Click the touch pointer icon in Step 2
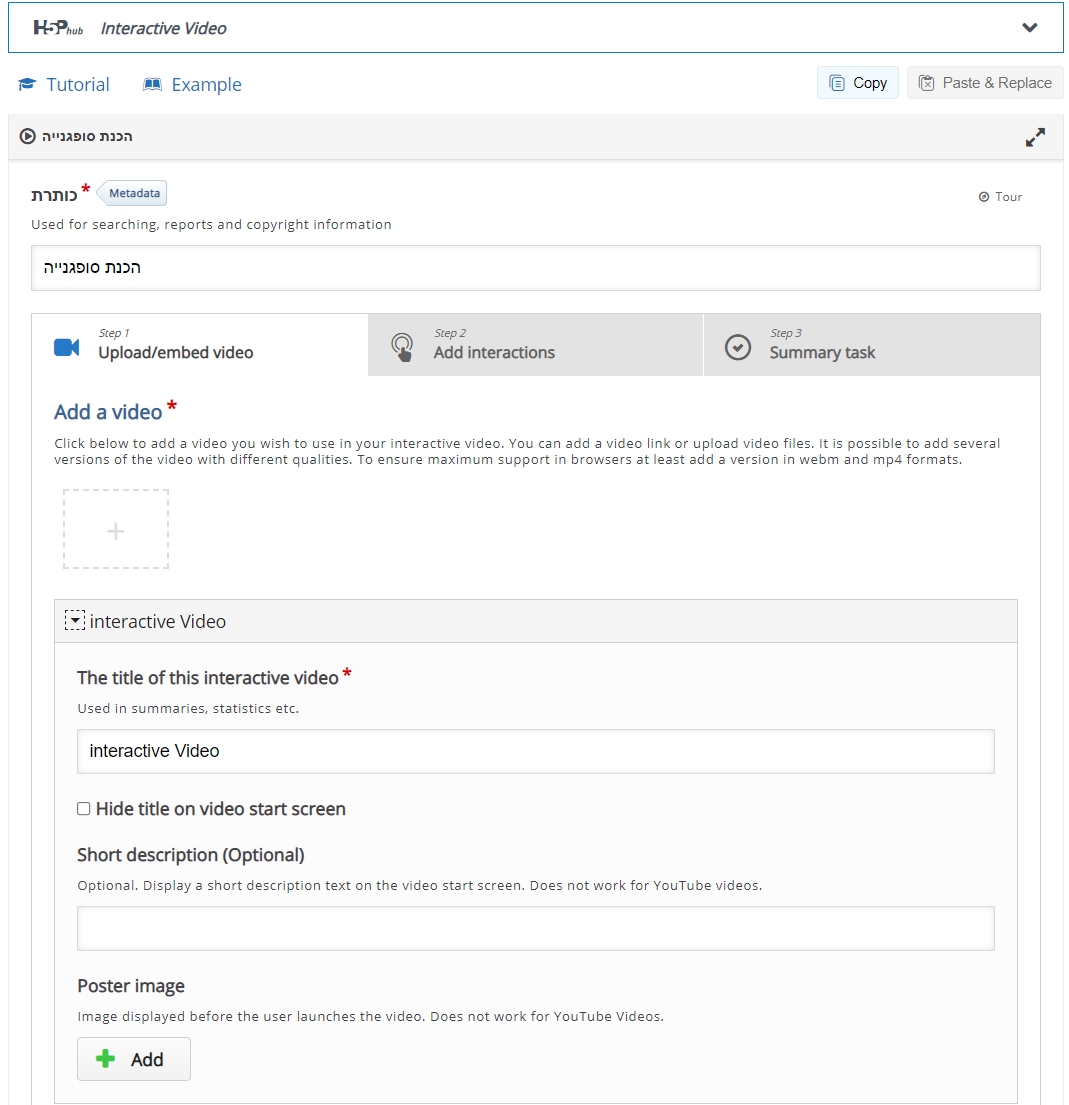 pyautogui.click(x=402, y=347)
